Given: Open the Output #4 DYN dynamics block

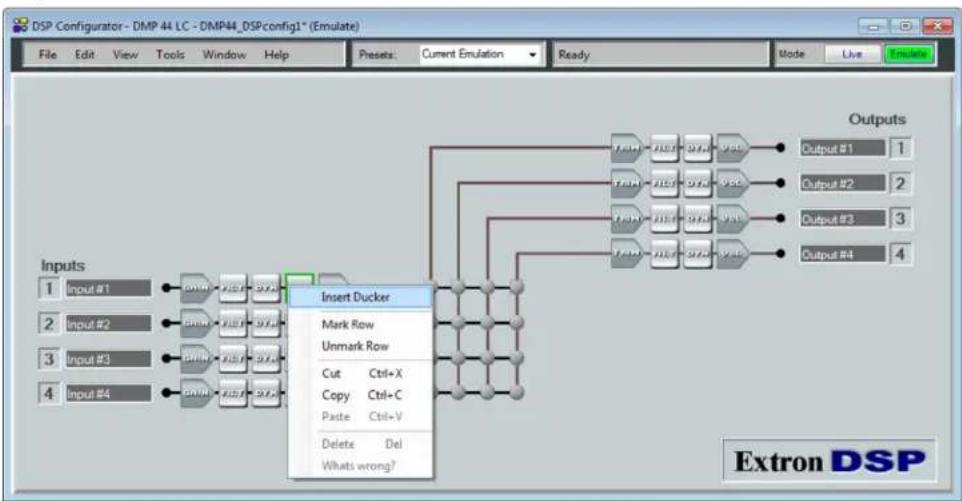Looking at the screenshot, I should click(698, 253).
